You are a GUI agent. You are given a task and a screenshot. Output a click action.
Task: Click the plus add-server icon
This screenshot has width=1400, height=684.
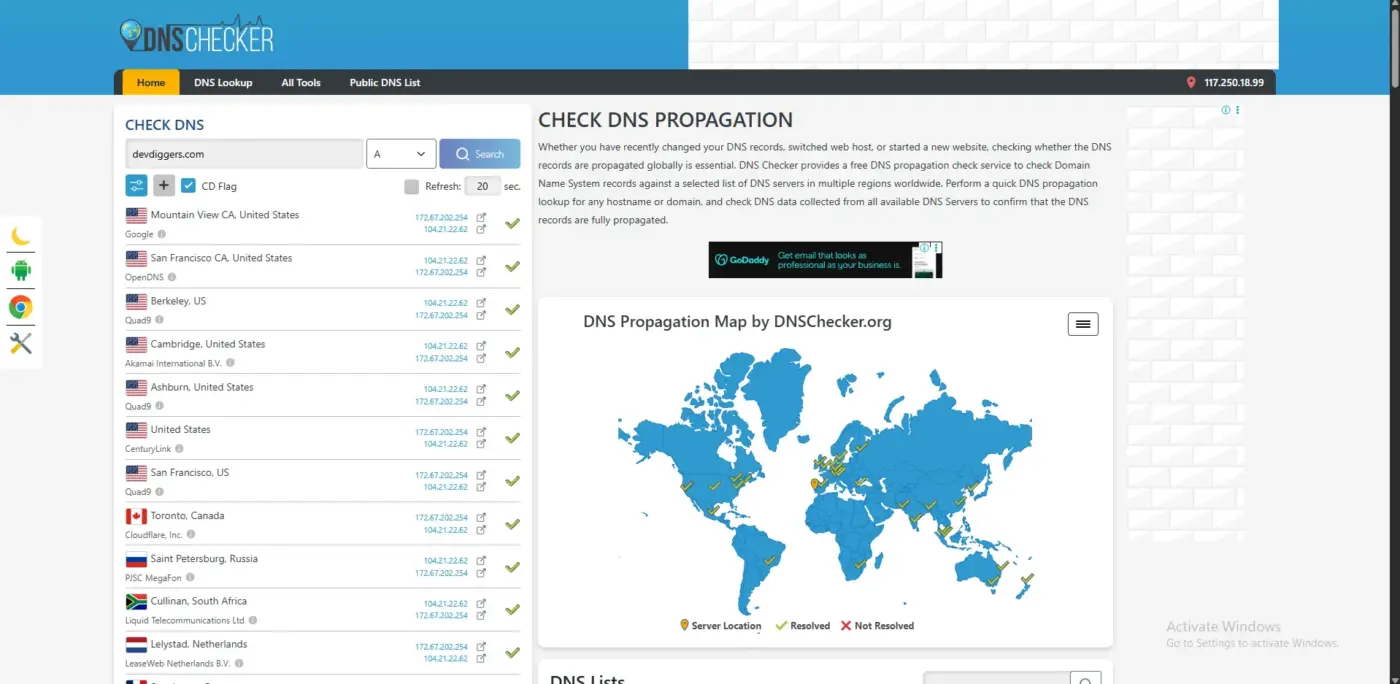164,185
